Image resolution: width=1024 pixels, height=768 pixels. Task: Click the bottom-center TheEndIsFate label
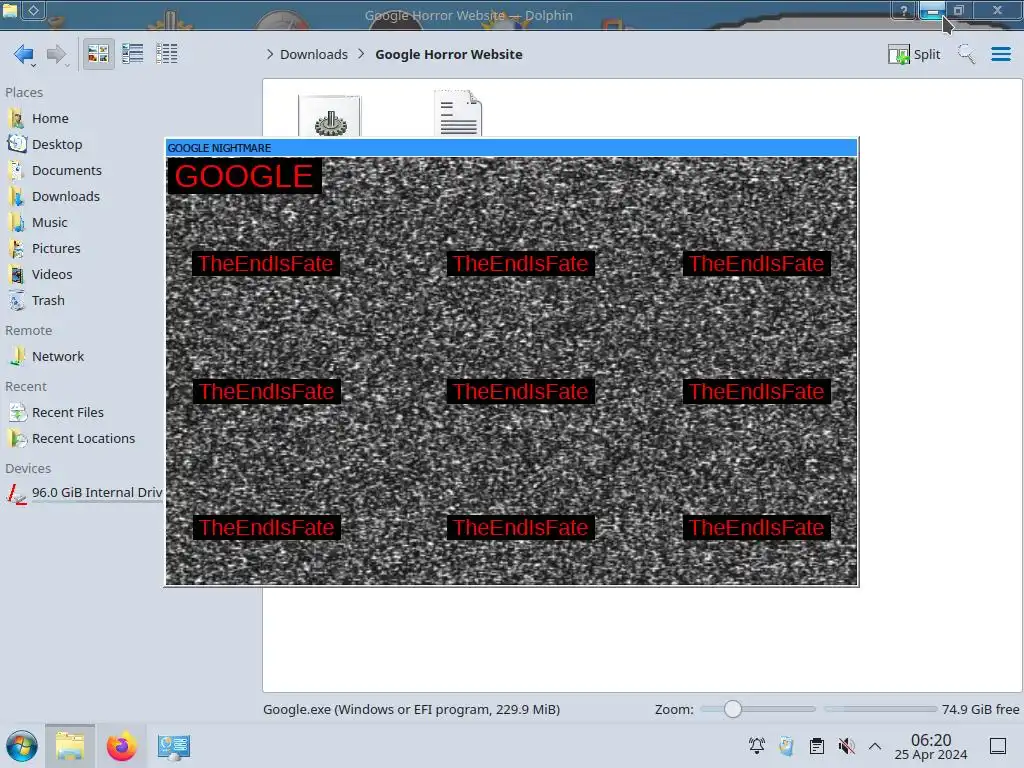(520, 528)
